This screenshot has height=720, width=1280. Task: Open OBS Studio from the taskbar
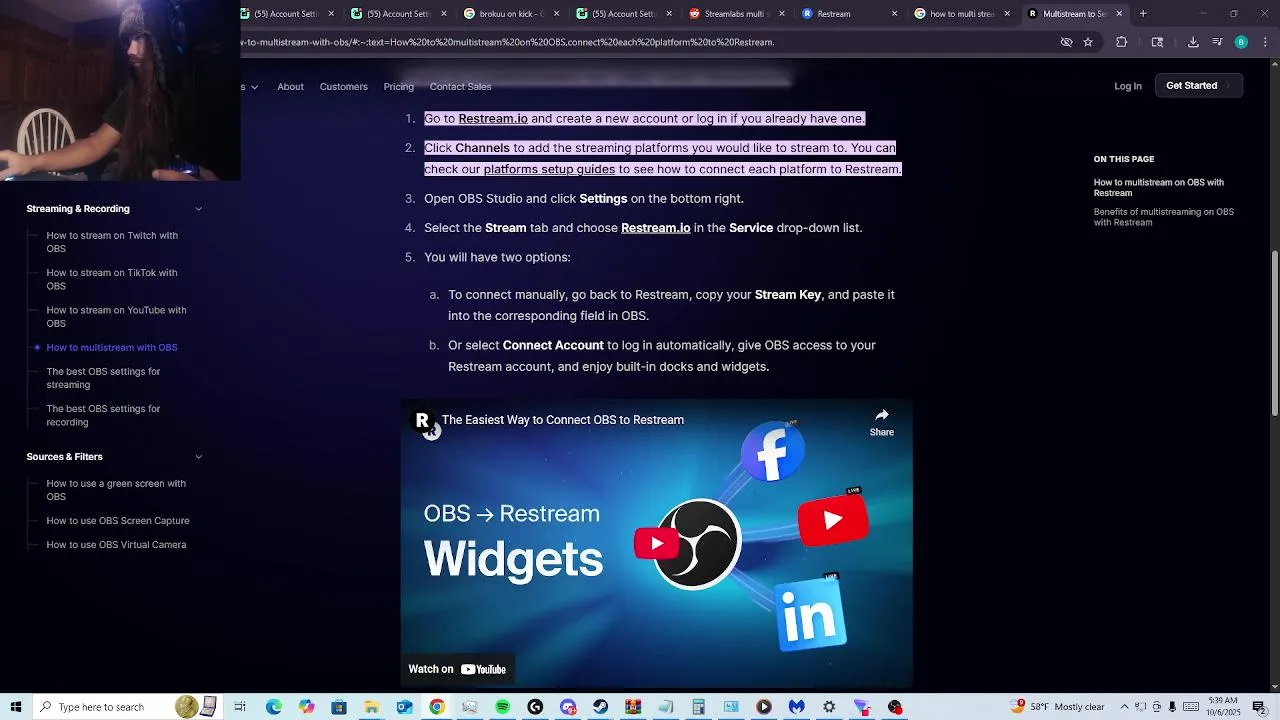[x=895, y=707]
